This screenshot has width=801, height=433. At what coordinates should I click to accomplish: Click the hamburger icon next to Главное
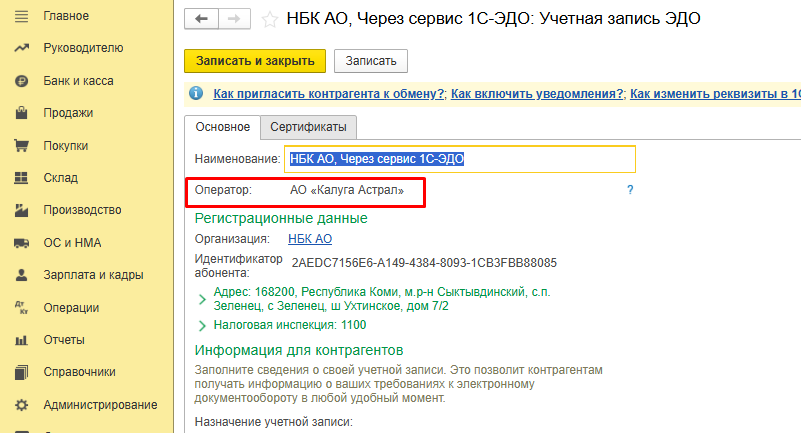point(21,16)
